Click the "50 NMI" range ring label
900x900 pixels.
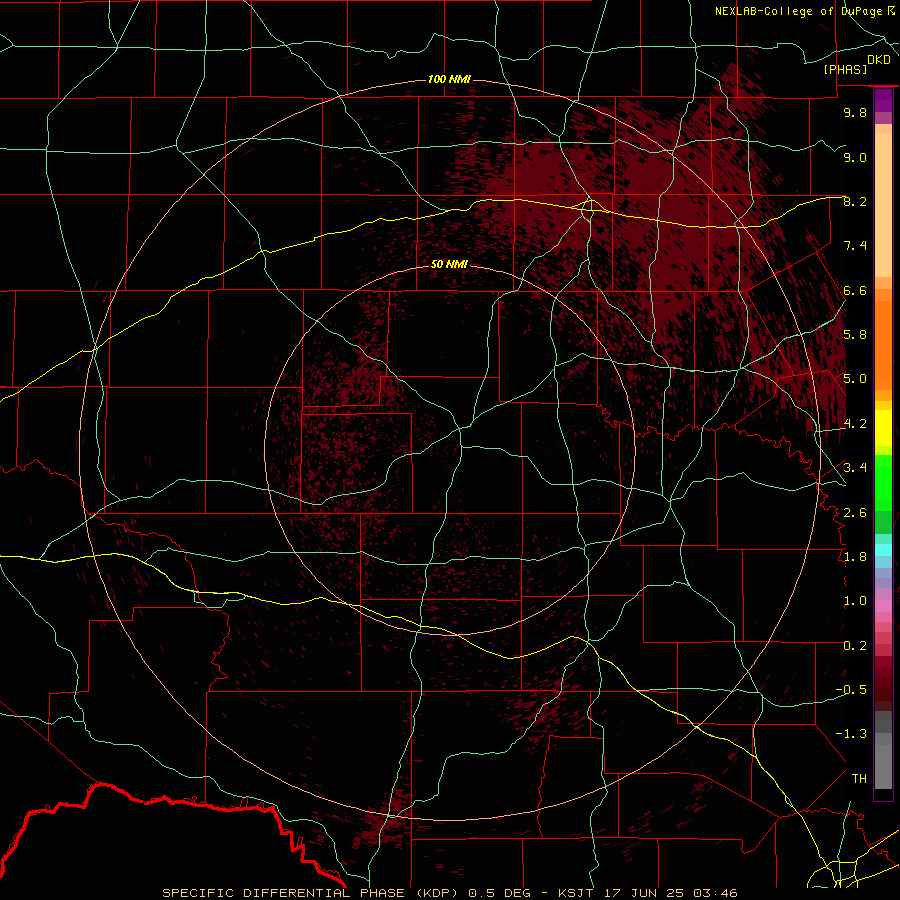(x=449, y=264)
